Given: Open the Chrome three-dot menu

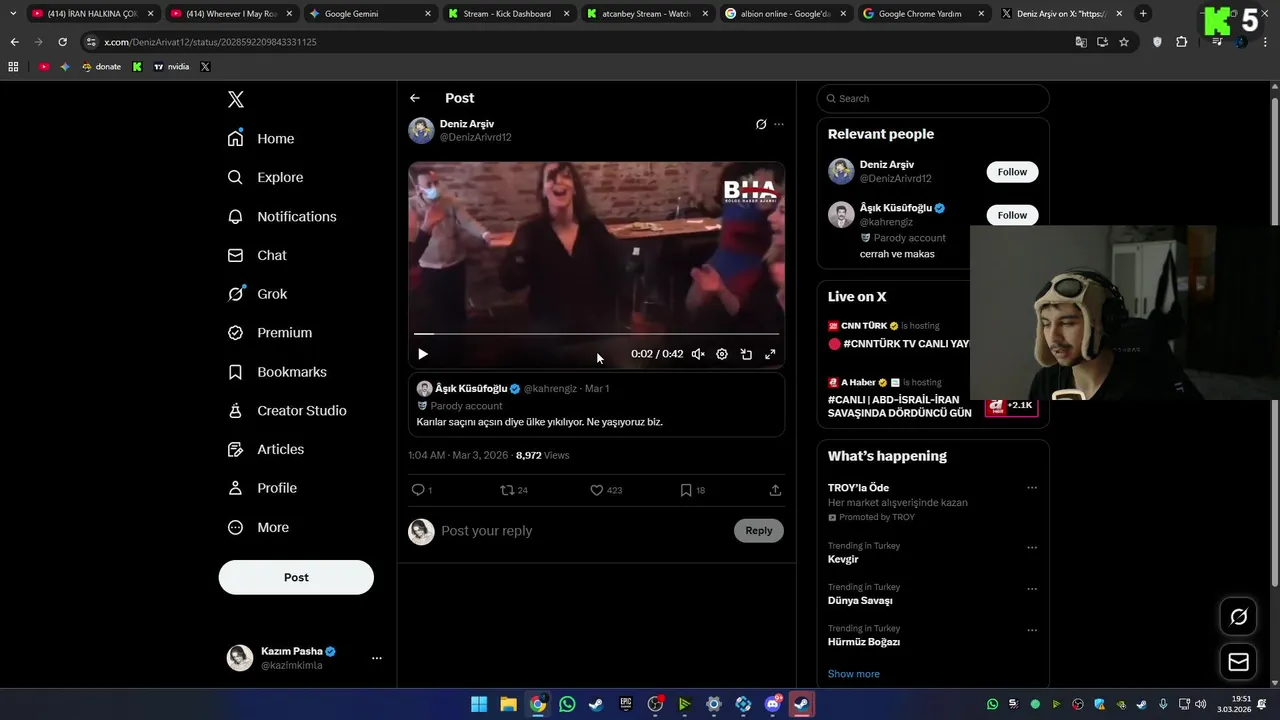Looking at the screenshot, I should [x=1266, y=42].
